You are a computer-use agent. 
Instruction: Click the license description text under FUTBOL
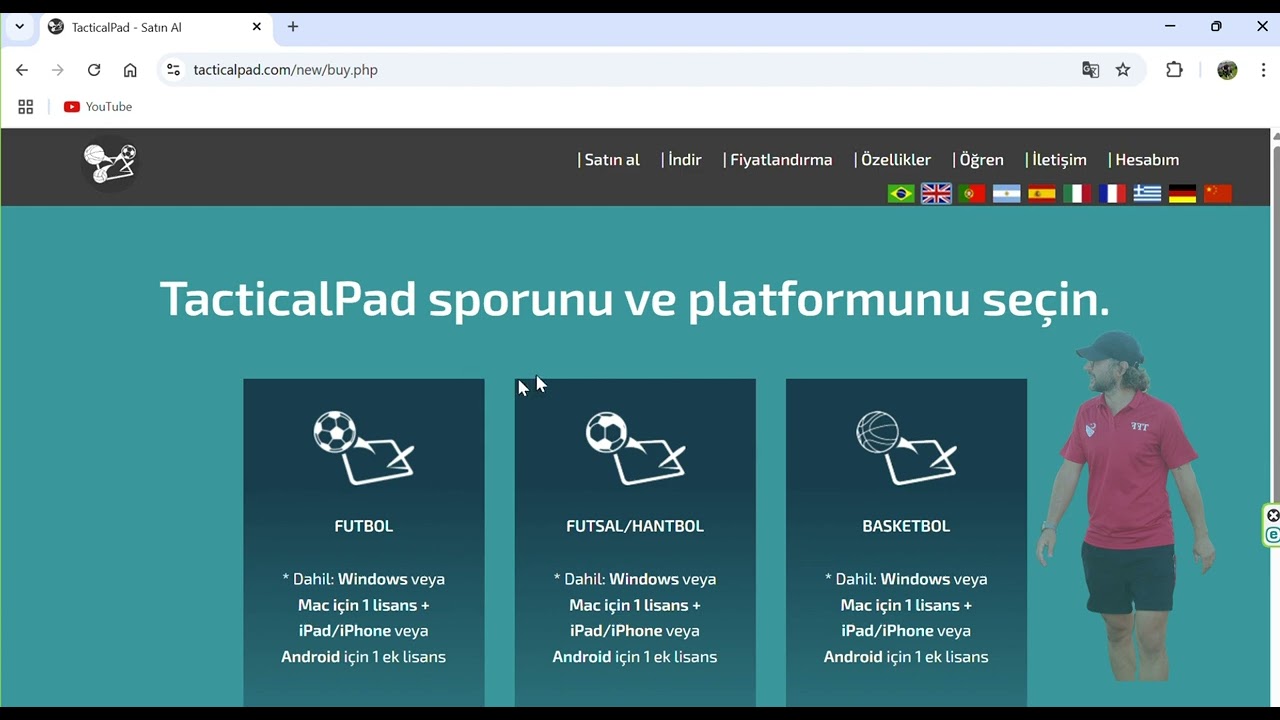363,618
